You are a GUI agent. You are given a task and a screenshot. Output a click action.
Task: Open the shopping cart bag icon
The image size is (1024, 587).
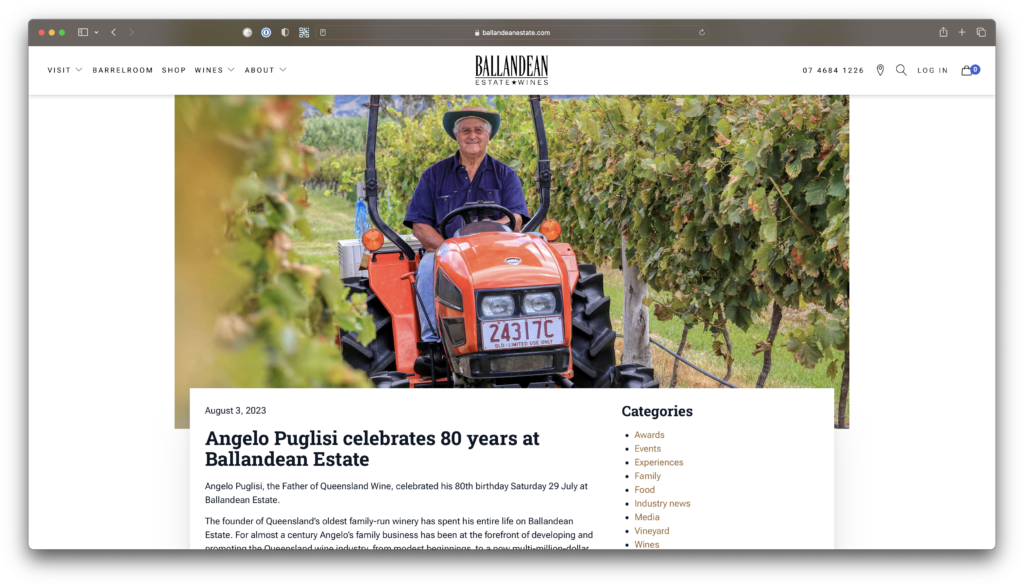970,70
